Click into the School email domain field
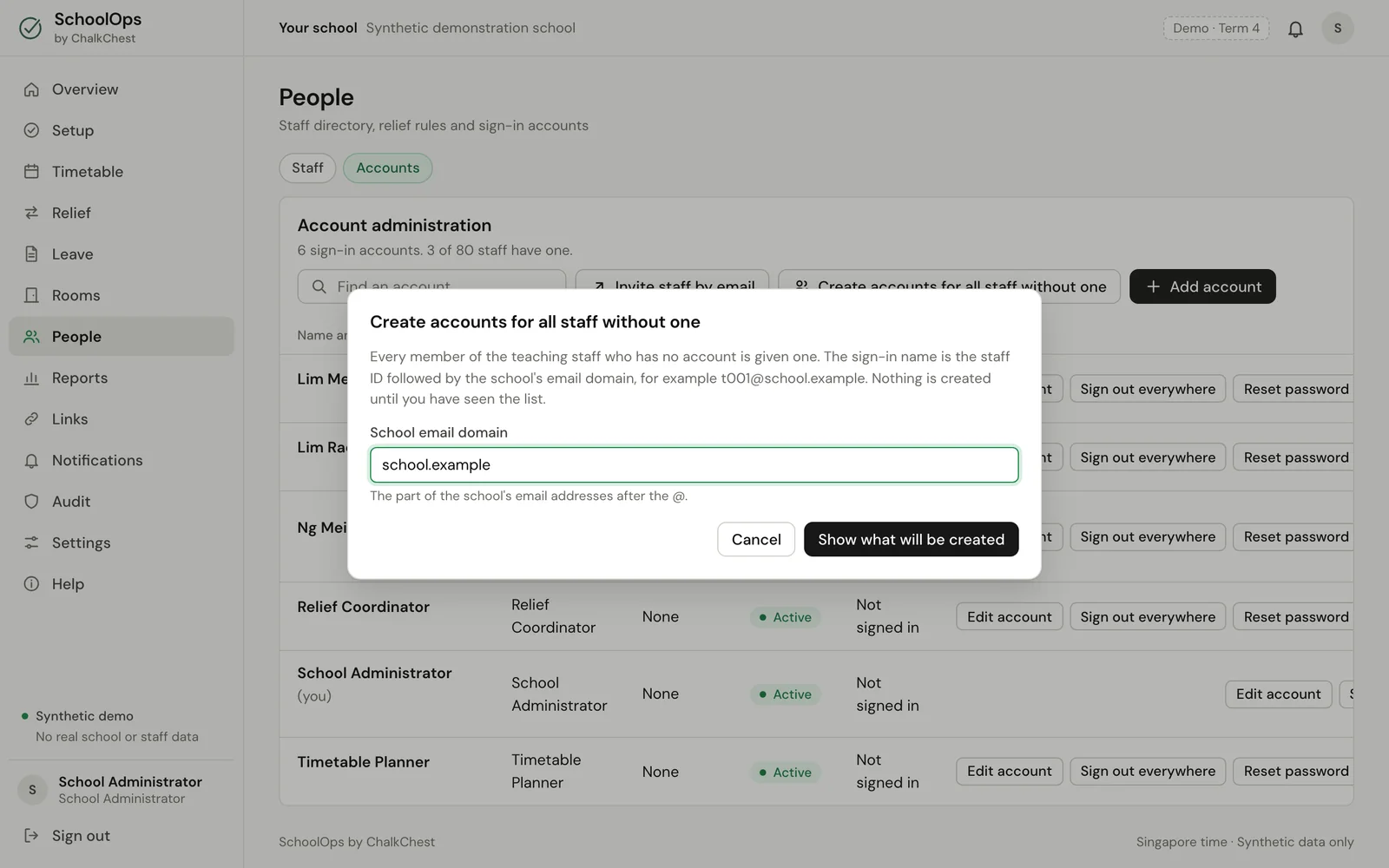The image size is (1389, 868). 694,464
